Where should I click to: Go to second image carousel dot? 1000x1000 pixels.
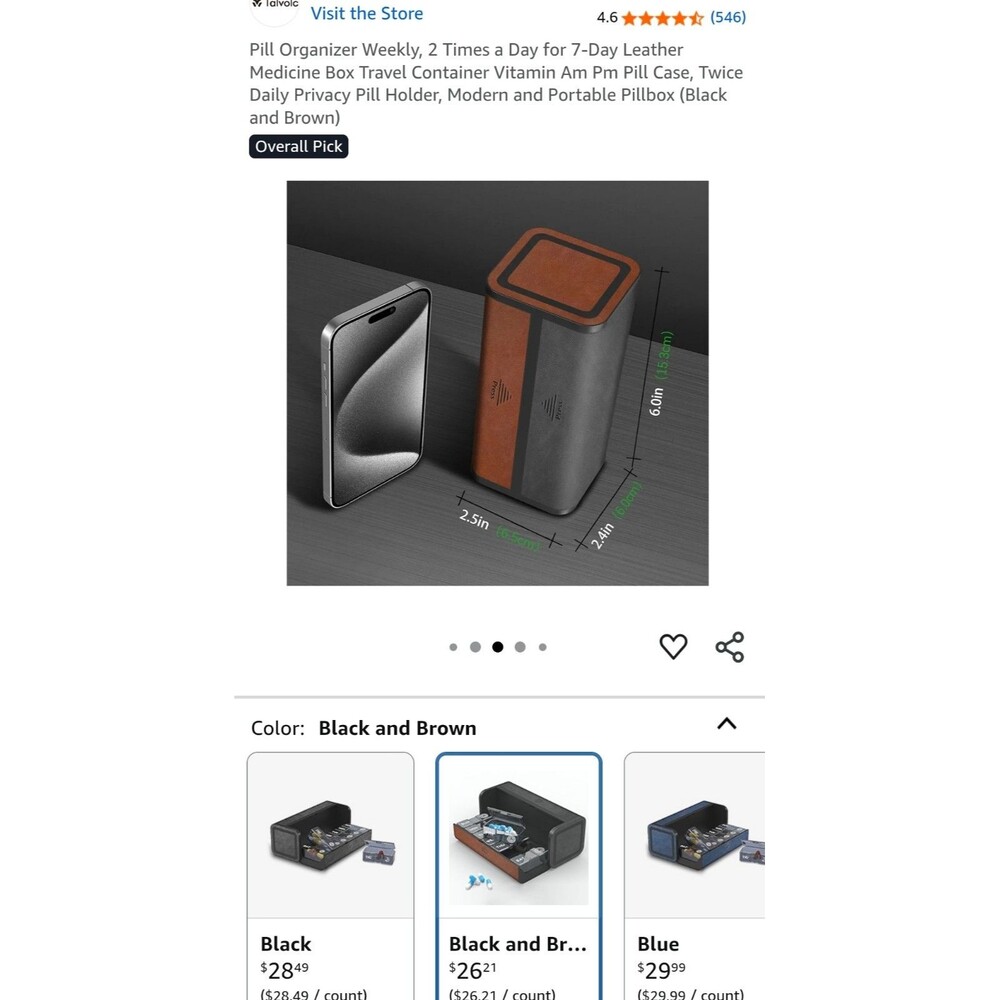[x=475, y=647]
